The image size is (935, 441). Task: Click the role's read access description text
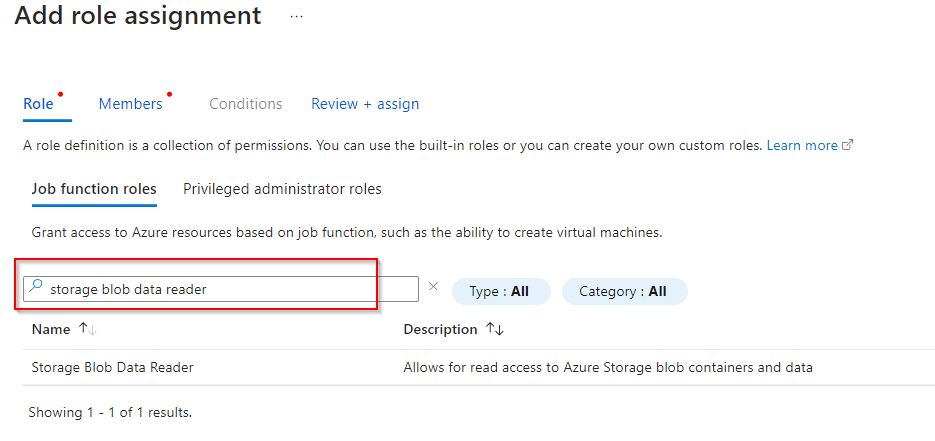click(608, 367)
